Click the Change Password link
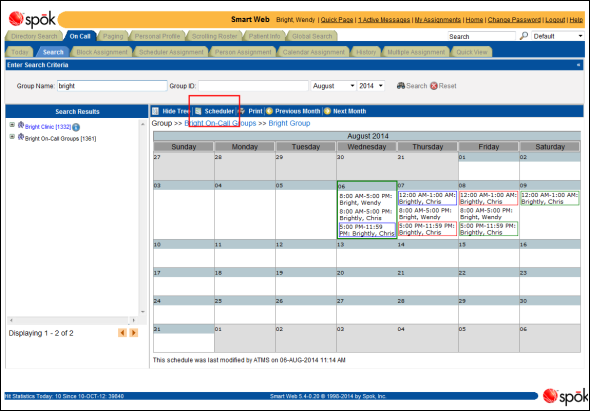The width and height of the screenshot is (590, 411). tap(514, 20)
